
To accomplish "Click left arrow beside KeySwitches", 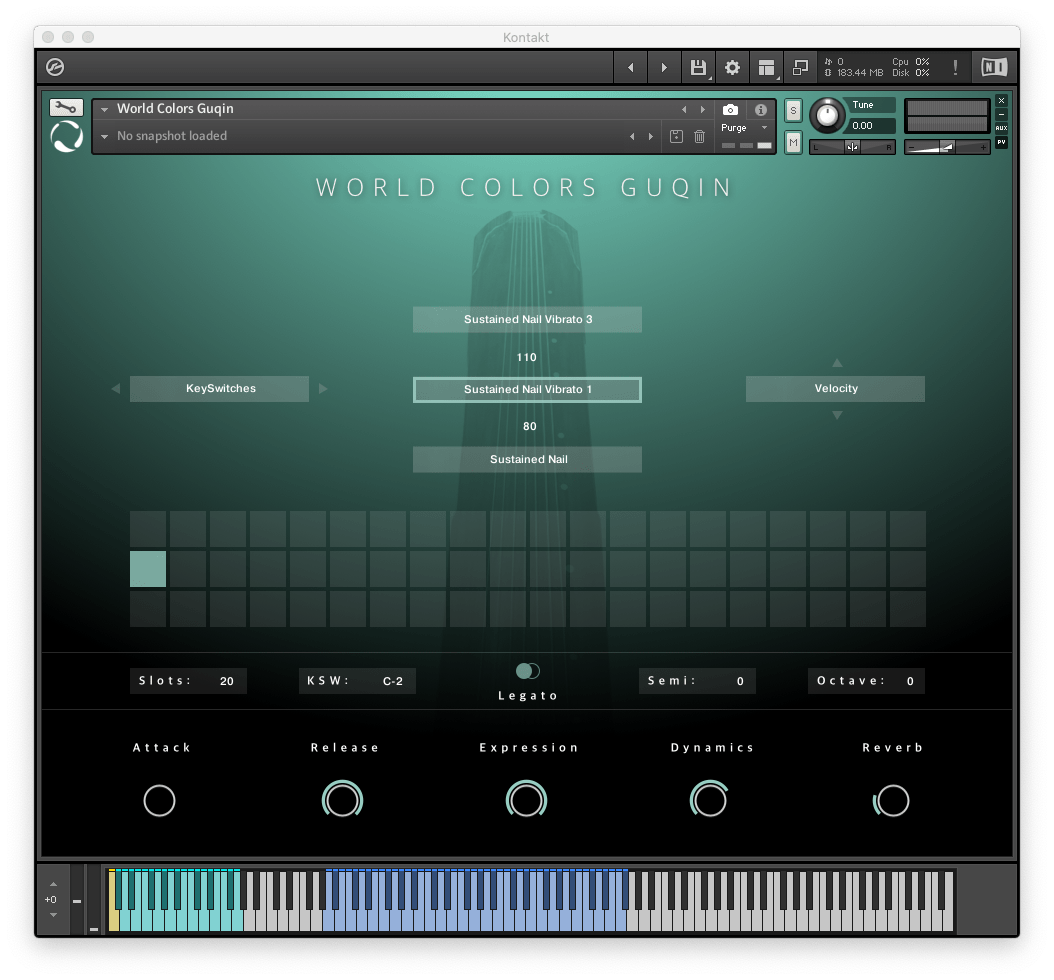I will click(116, 389).
